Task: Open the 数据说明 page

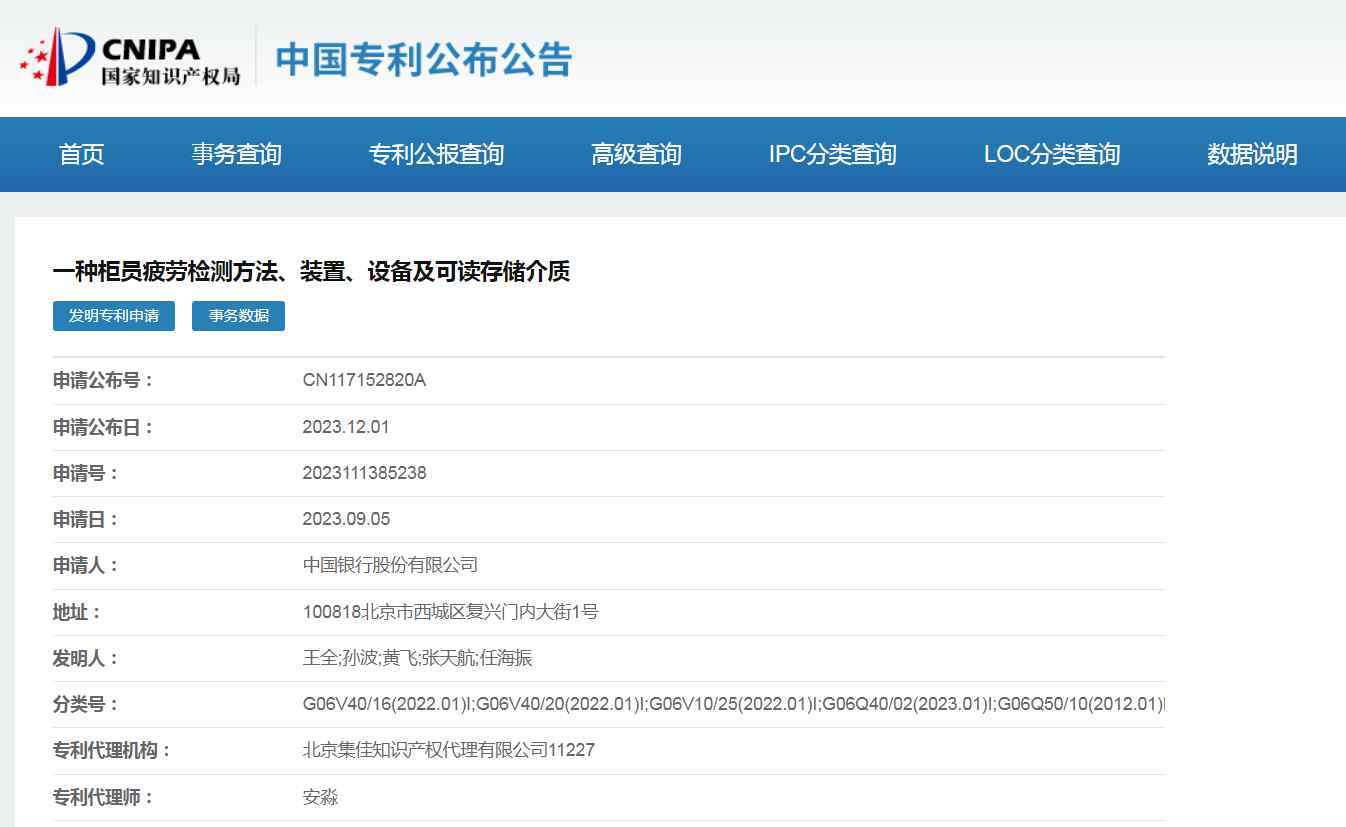Action: point(1252,154)
